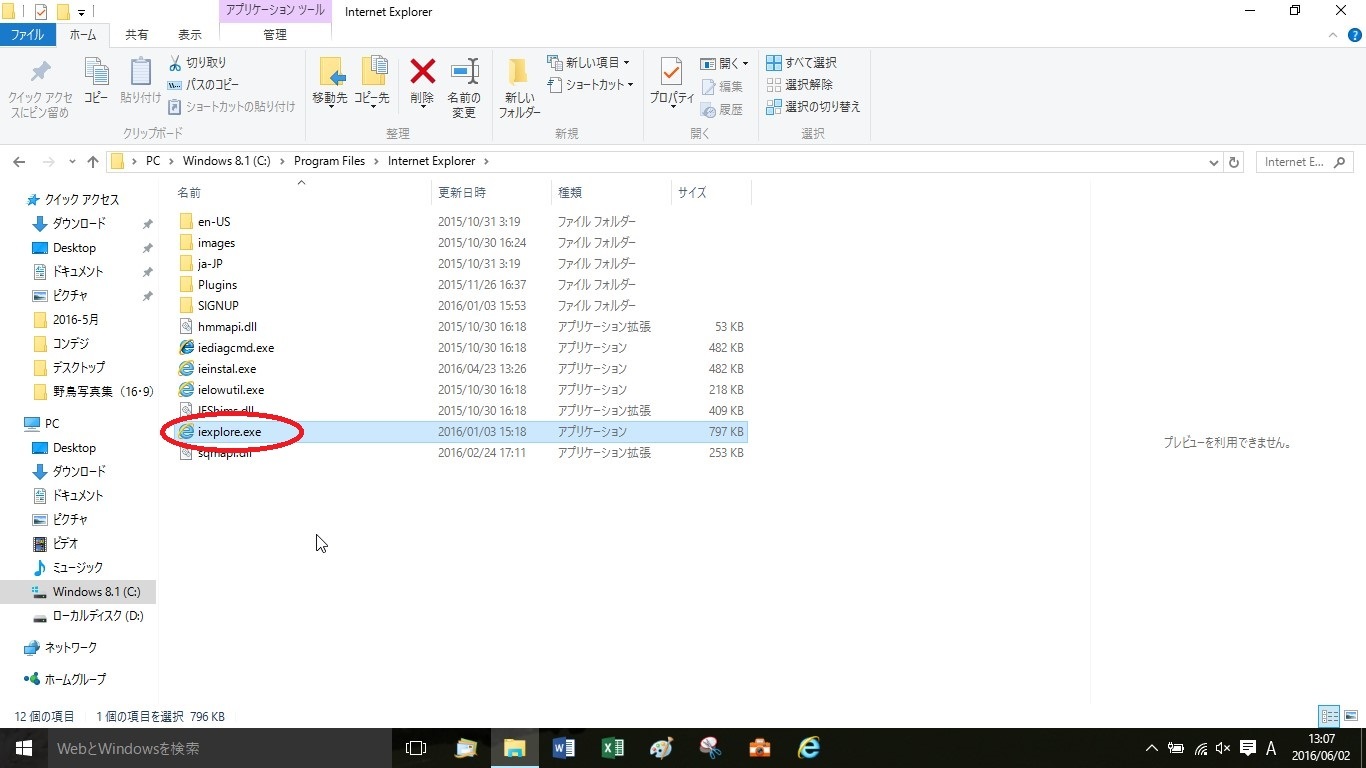
Task: Click the Rename (名前の変更) ribbon icon
Action: (464, 72)
